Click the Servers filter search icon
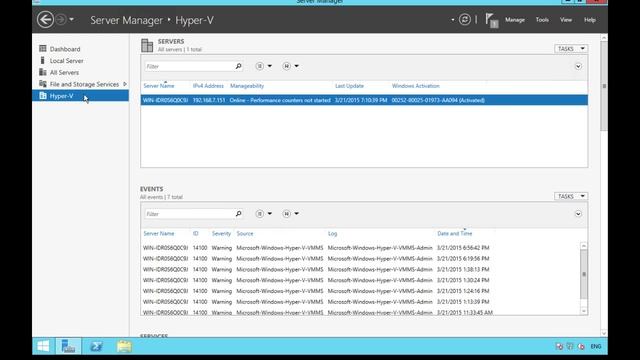640x360 pixels. coord(238,66)
